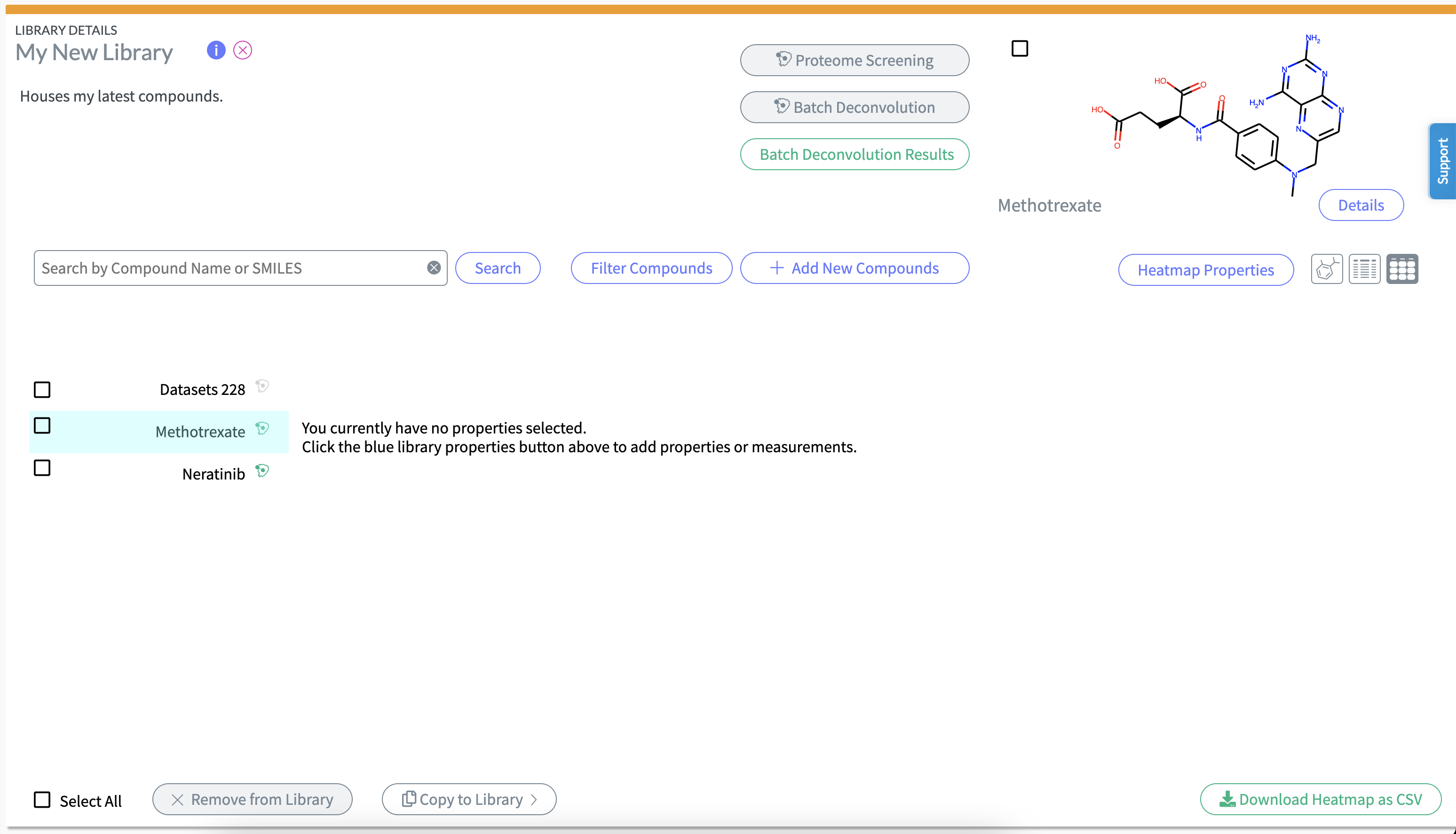Enable the Select All checkbox
1456x834 pixels.
pyautogui.click(x=42, y=800)
